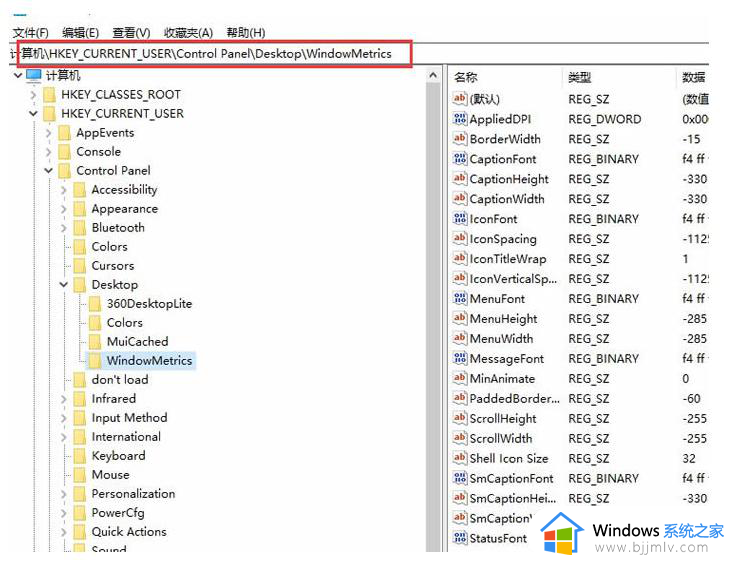Click the AppliedDPI DWORD value icon
The height and width of the screenshot is (561, 729).
pos(460,119)
